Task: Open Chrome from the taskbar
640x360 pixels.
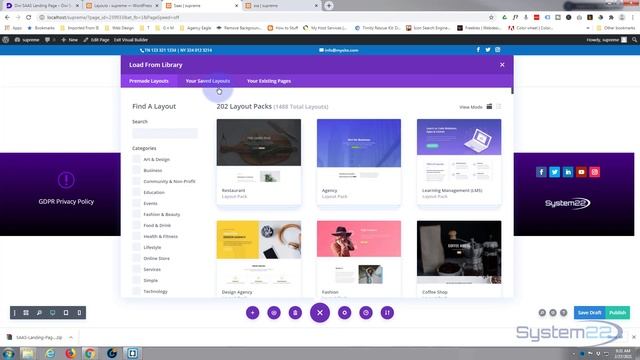Action: [90, 353]
